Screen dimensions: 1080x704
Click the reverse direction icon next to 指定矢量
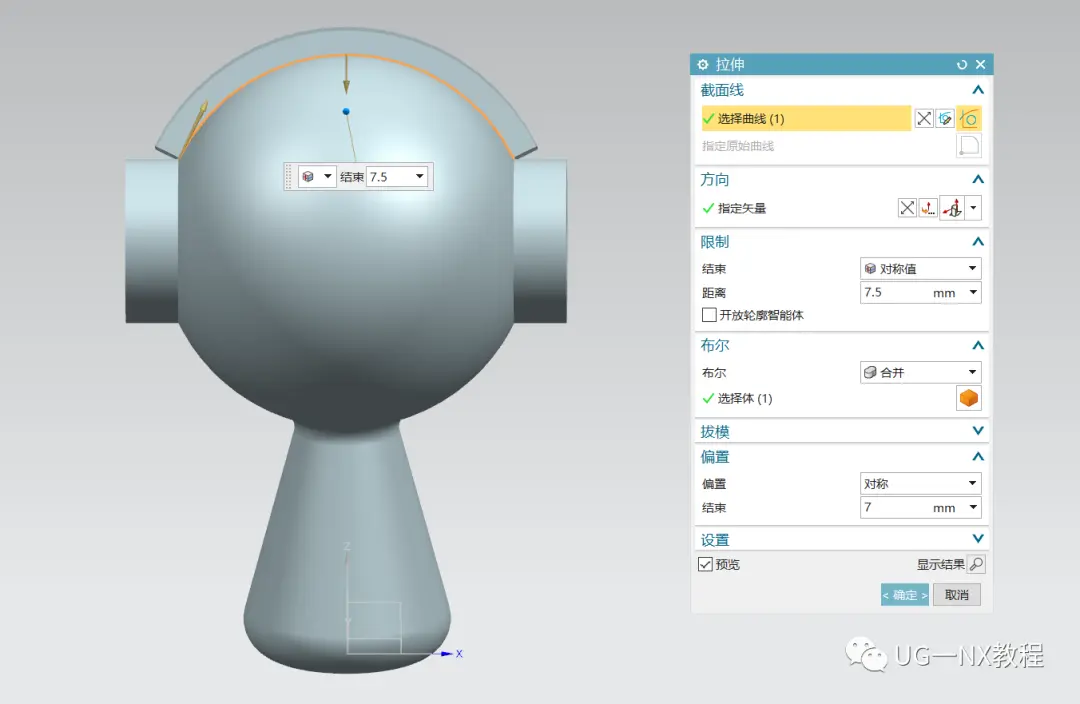[x=907, y=208]
